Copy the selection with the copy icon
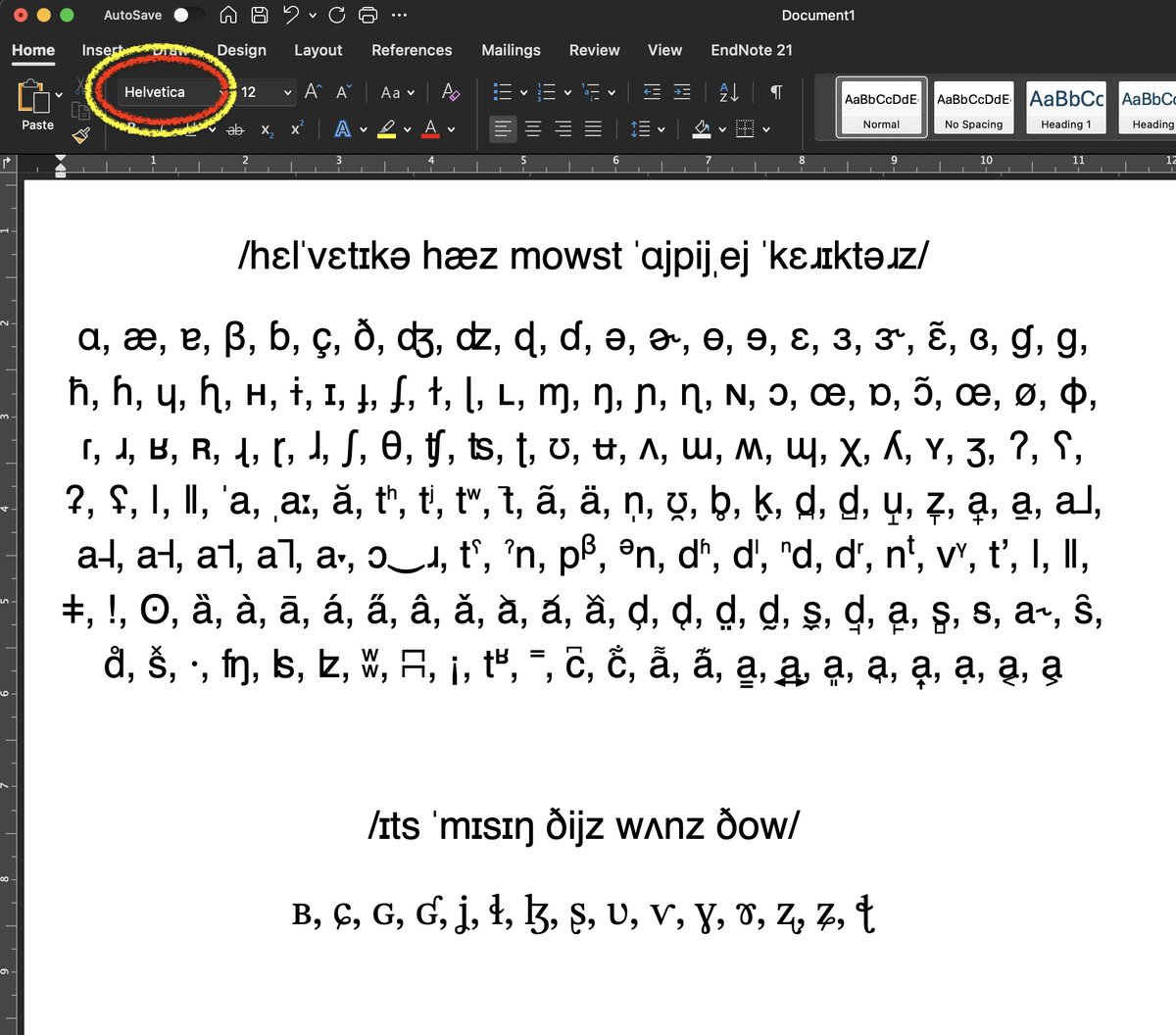The width and height of the screenshot is (1176, 1035). [x=81, y=111]
